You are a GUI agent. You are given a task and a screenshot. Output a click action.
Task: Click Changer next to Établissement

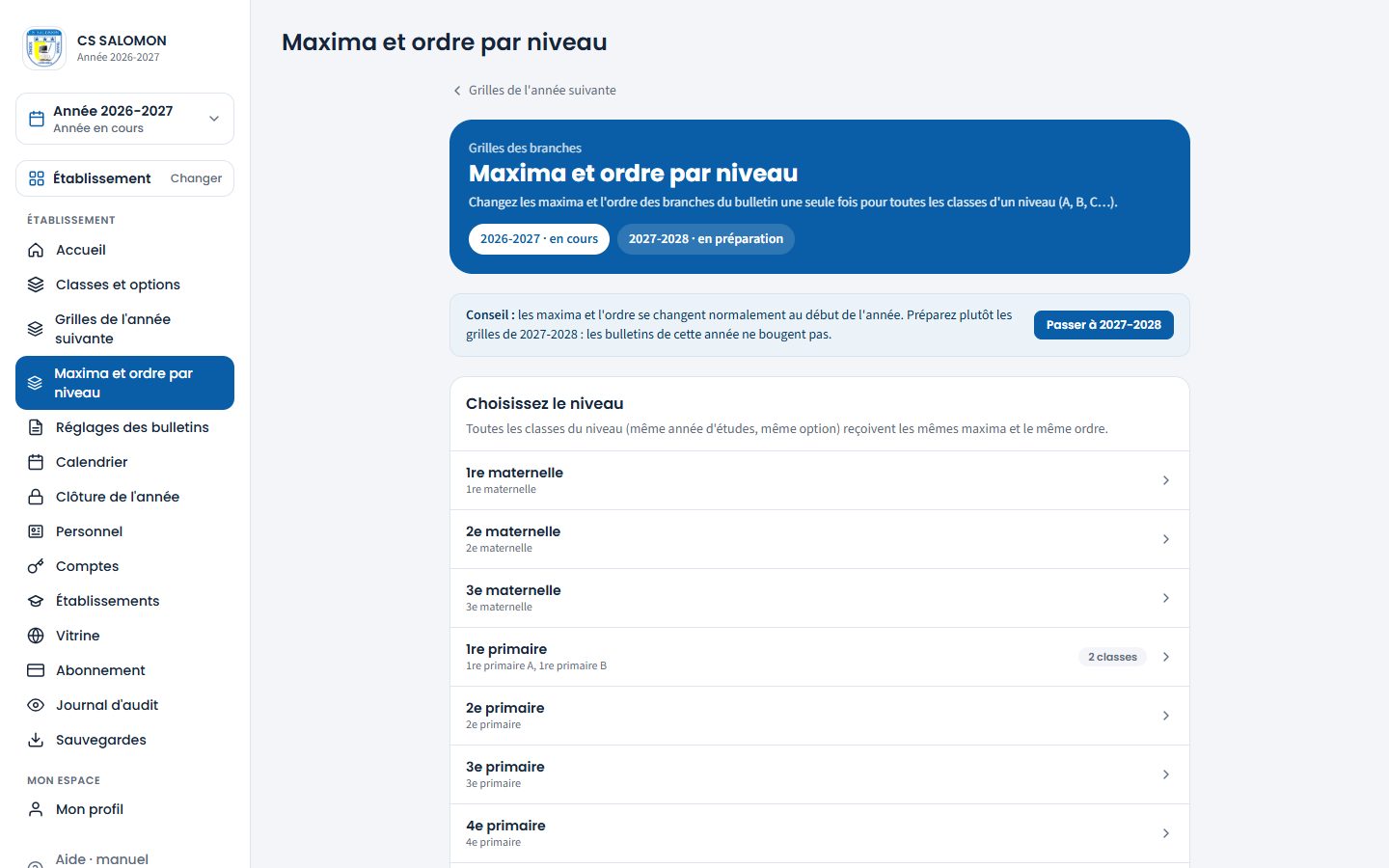click(x=196, y=178)
